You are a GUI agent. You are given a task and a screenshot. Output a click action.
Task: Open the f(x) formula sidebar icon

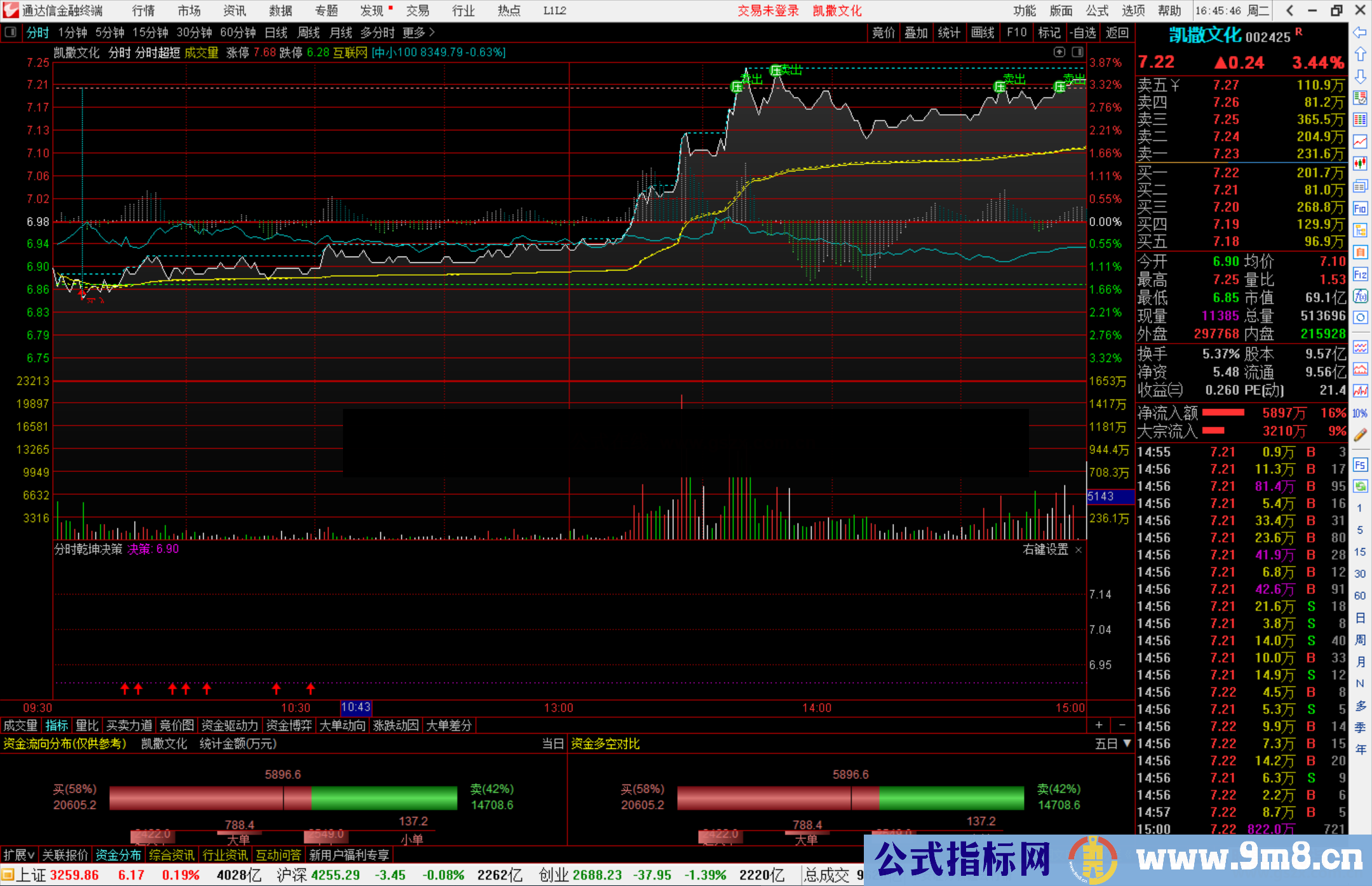coord(1360,296)
